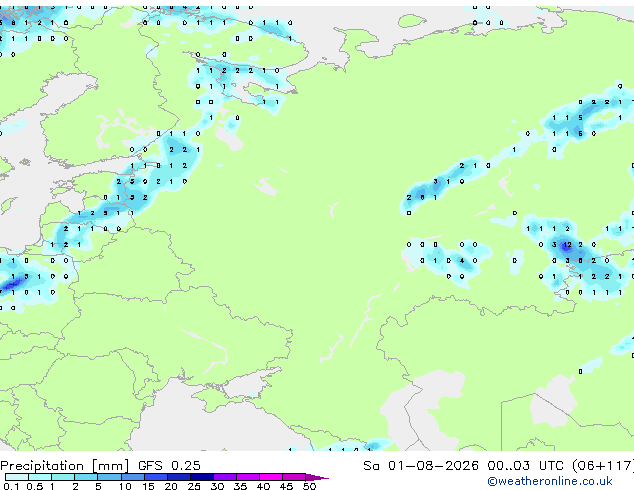Click the 30–35 mm purple swatch
Image resolution: width=634 pixels, height=490 pixels.
[x=225, y=477]
